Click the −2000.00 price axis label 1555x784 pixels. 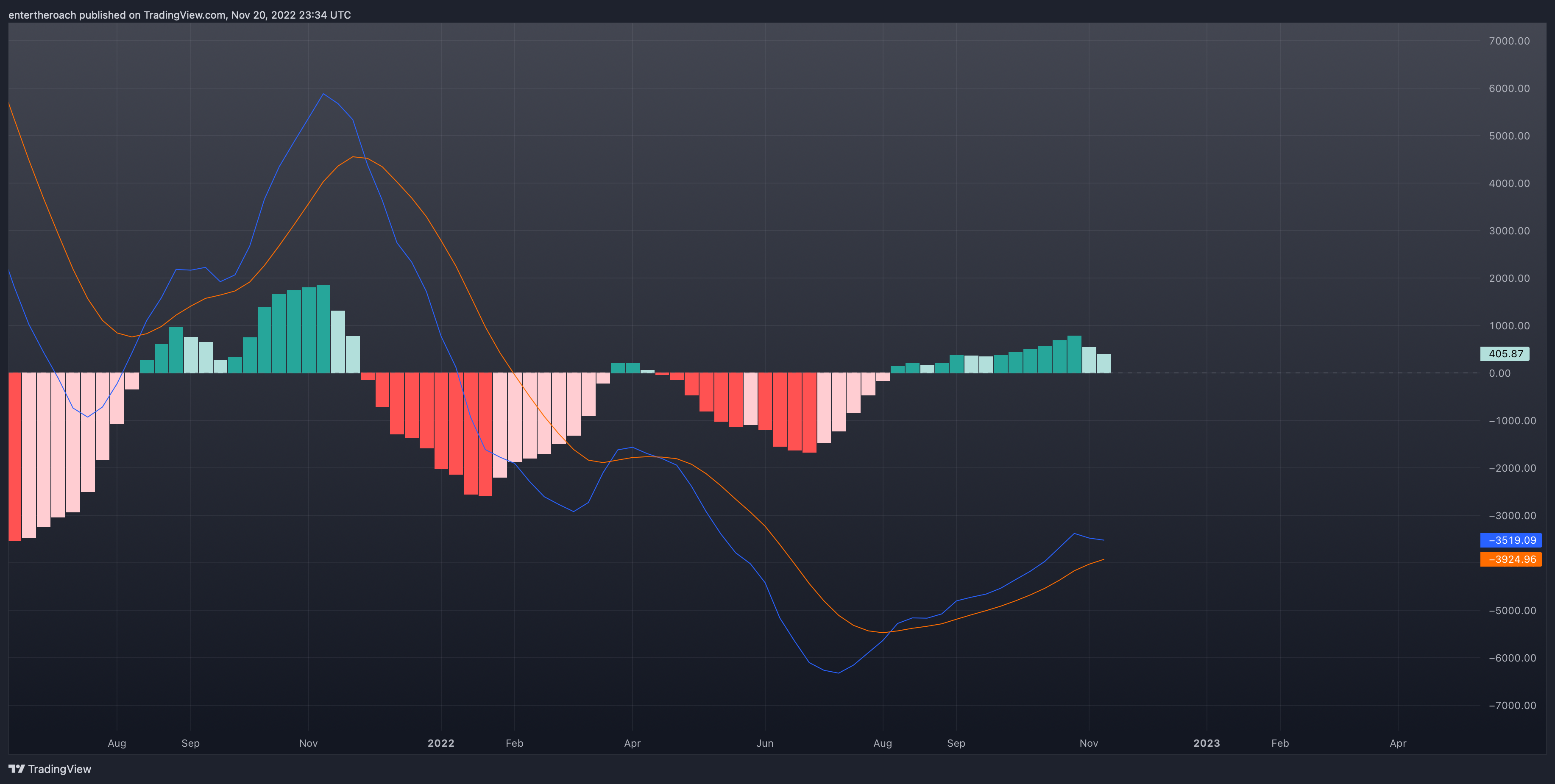pos(1512,468)
